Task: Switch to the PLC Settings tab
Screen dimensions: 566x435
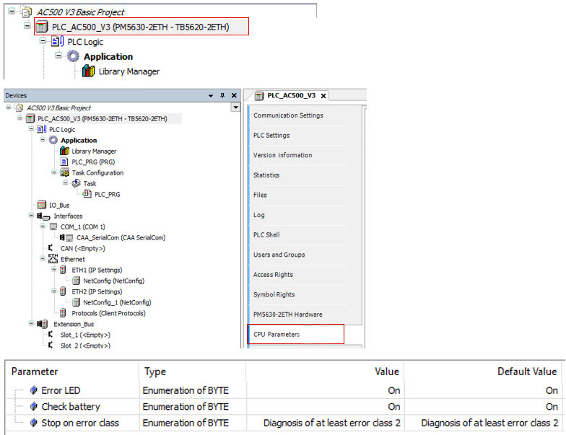Action: pyautogui.click(x=271, y=135)
